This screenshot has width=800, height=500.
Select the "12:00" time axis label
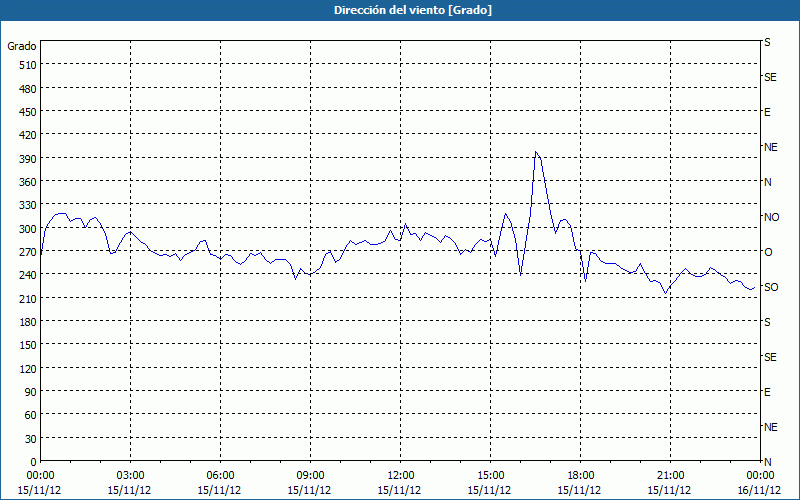401,476
